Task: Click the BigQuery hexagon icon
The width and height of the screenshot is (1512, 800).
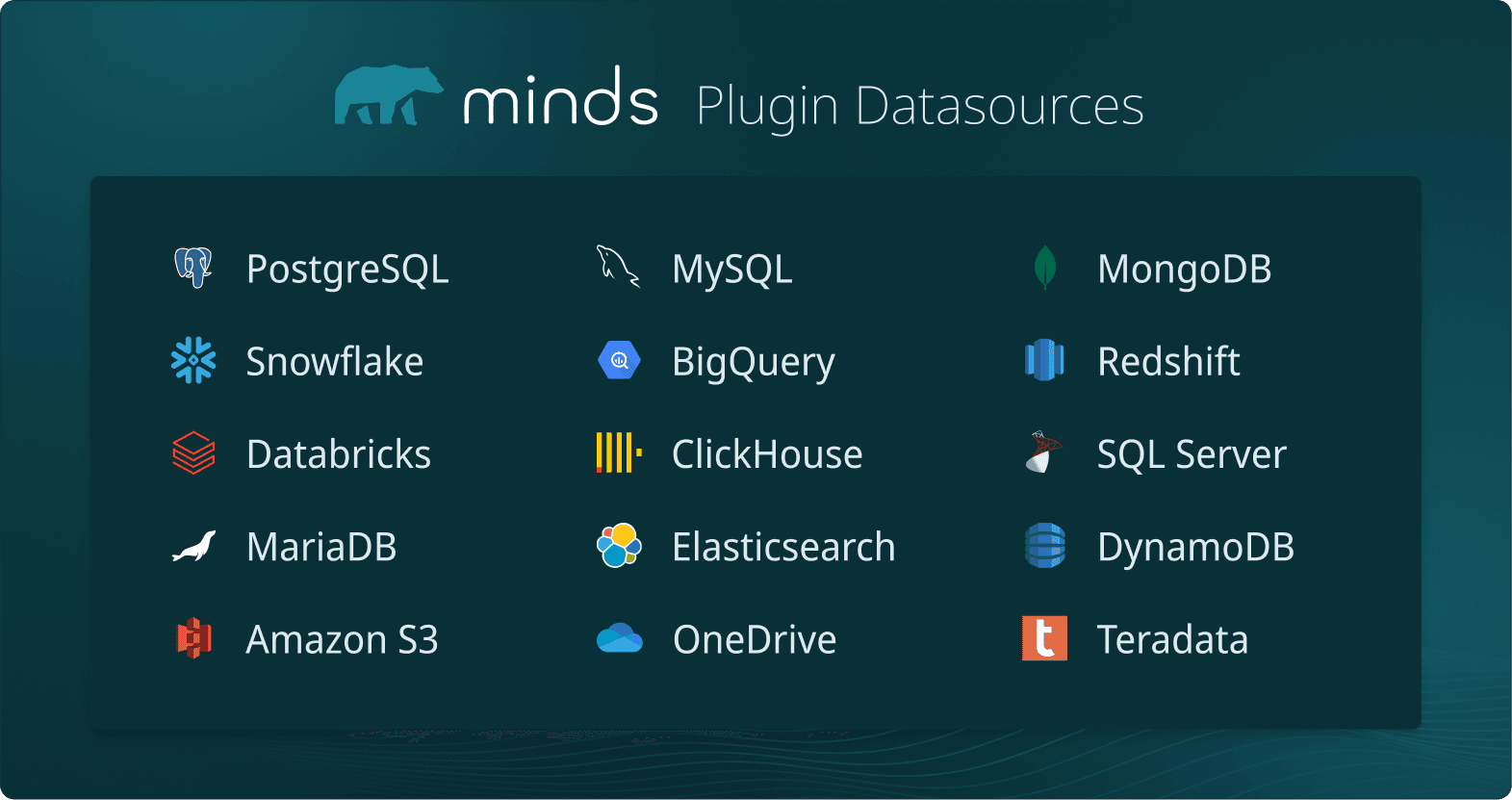Action: point(619,361)
